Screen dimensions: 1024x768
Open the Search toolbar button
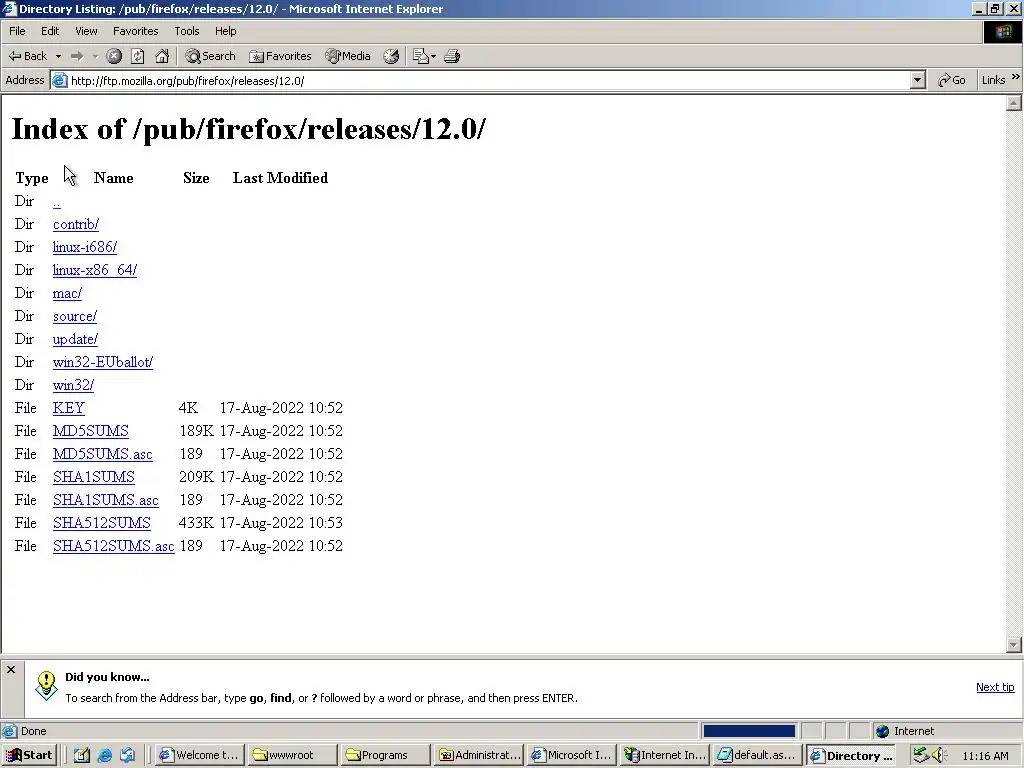[210, 56]
